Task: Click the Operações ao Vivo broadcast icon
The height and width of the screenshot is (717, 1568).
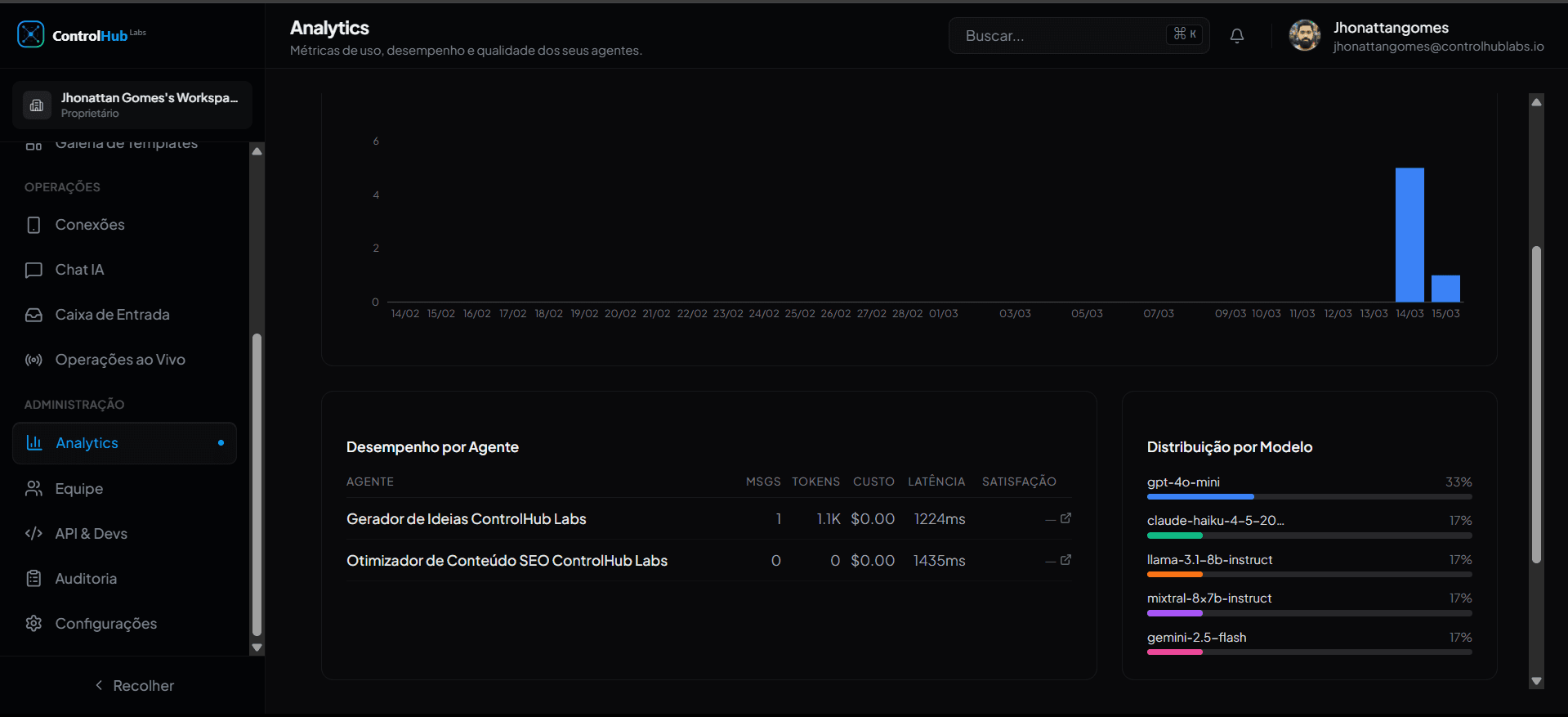Action: click(34, 360)
